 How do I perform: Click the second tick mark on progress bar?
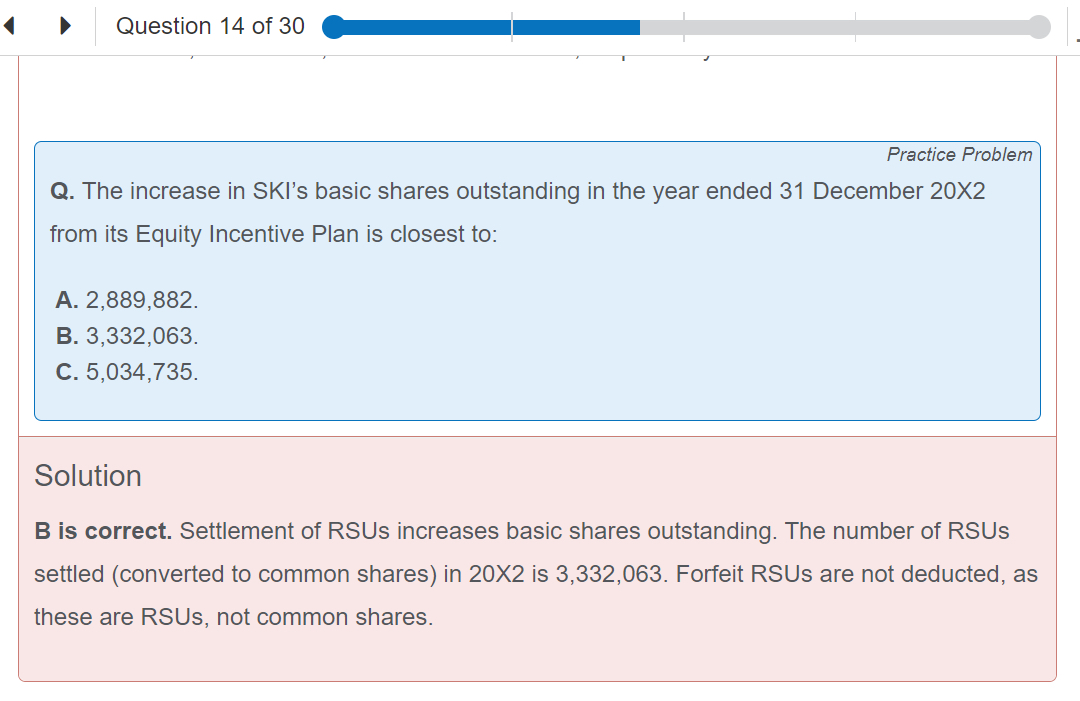[684, 27]
